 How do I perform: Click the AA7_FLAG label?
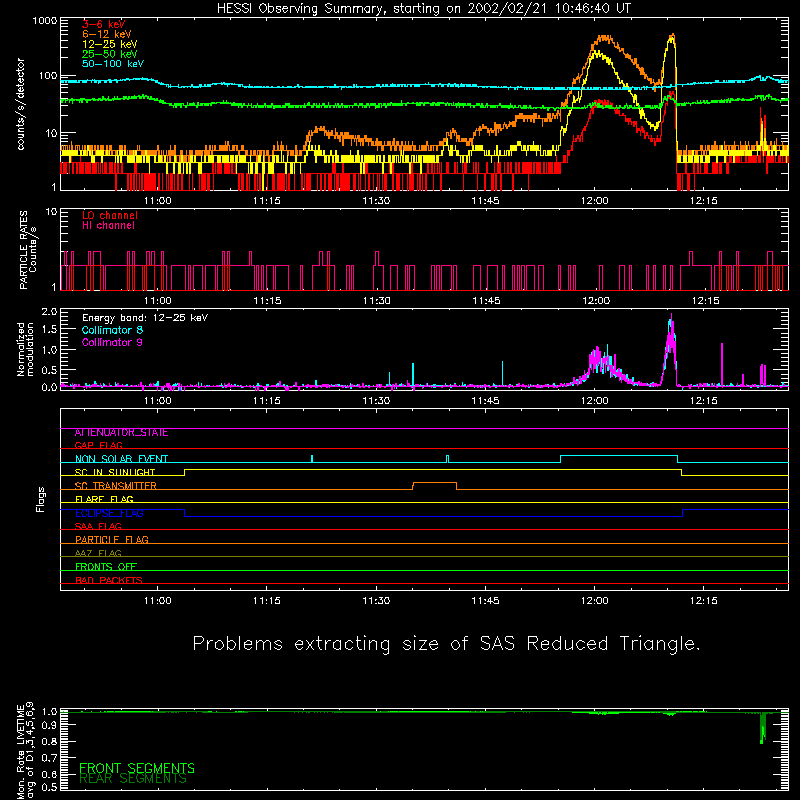point(98,554)
